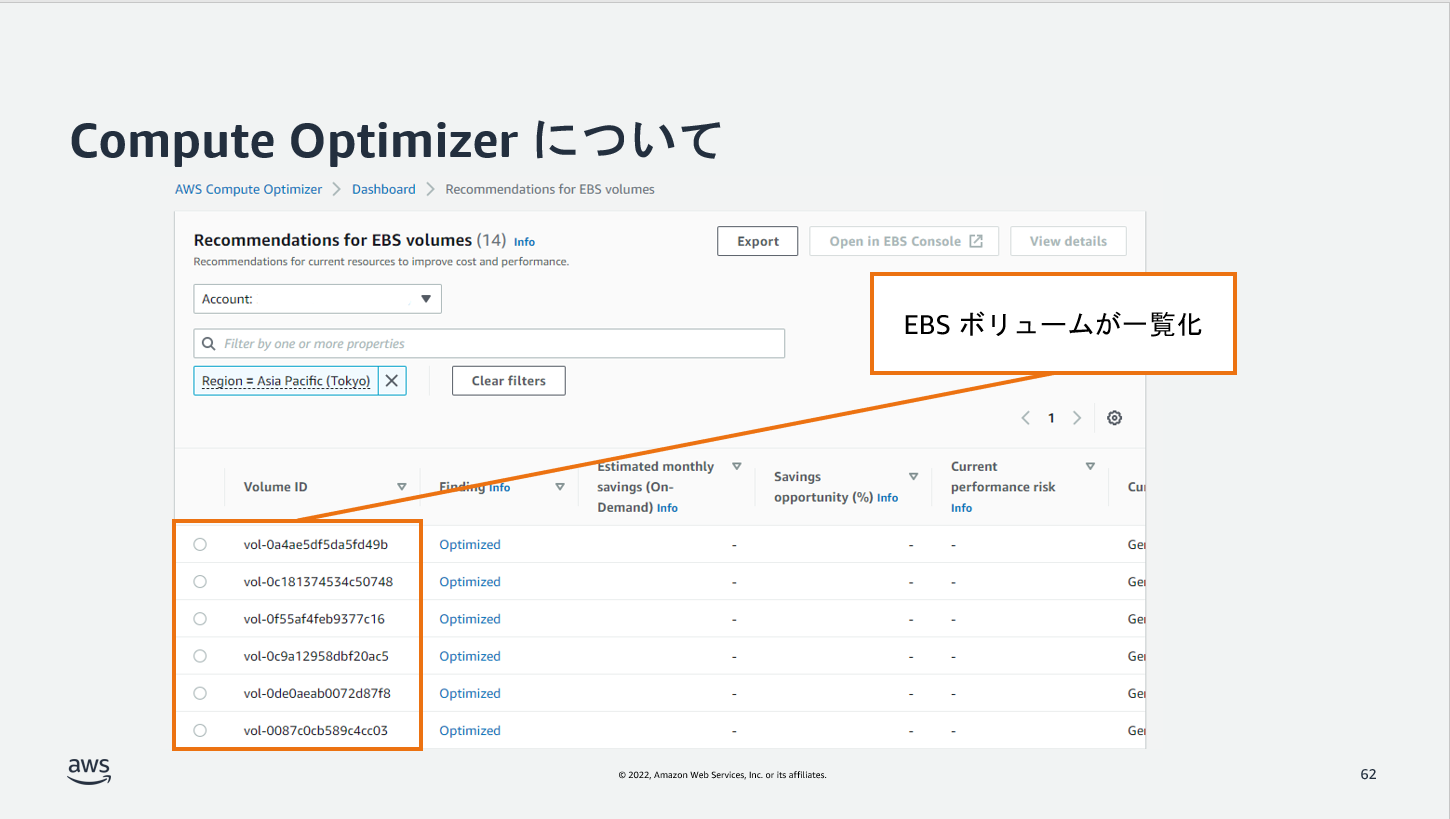Navigate to AWS Compute Optimizer breadcrumb

tap(248, 188)
